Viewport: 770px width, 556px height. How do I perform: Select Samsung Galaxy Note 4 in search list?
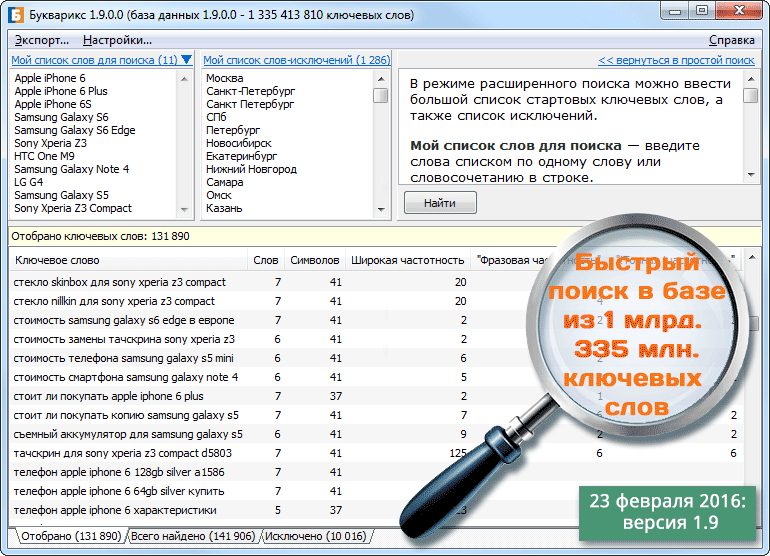click(x=72, y=169)
